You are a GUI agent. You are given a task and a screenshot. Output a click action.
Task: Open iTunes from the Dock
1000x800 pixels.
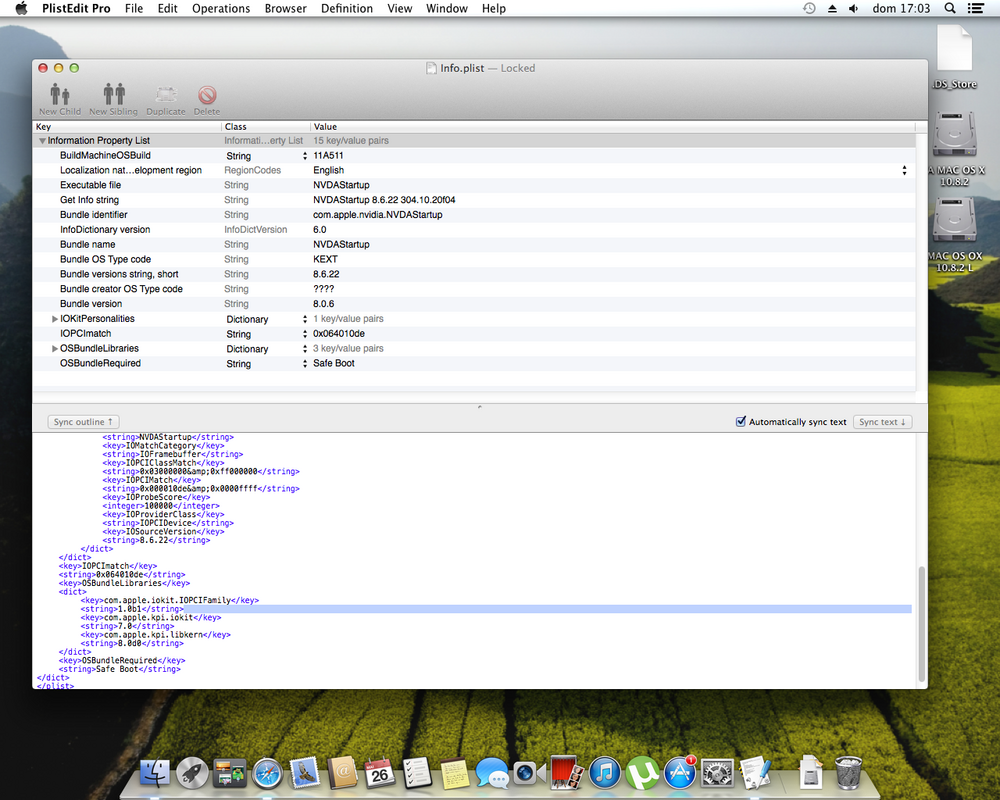pyautogui.click(x=604, y=773)
